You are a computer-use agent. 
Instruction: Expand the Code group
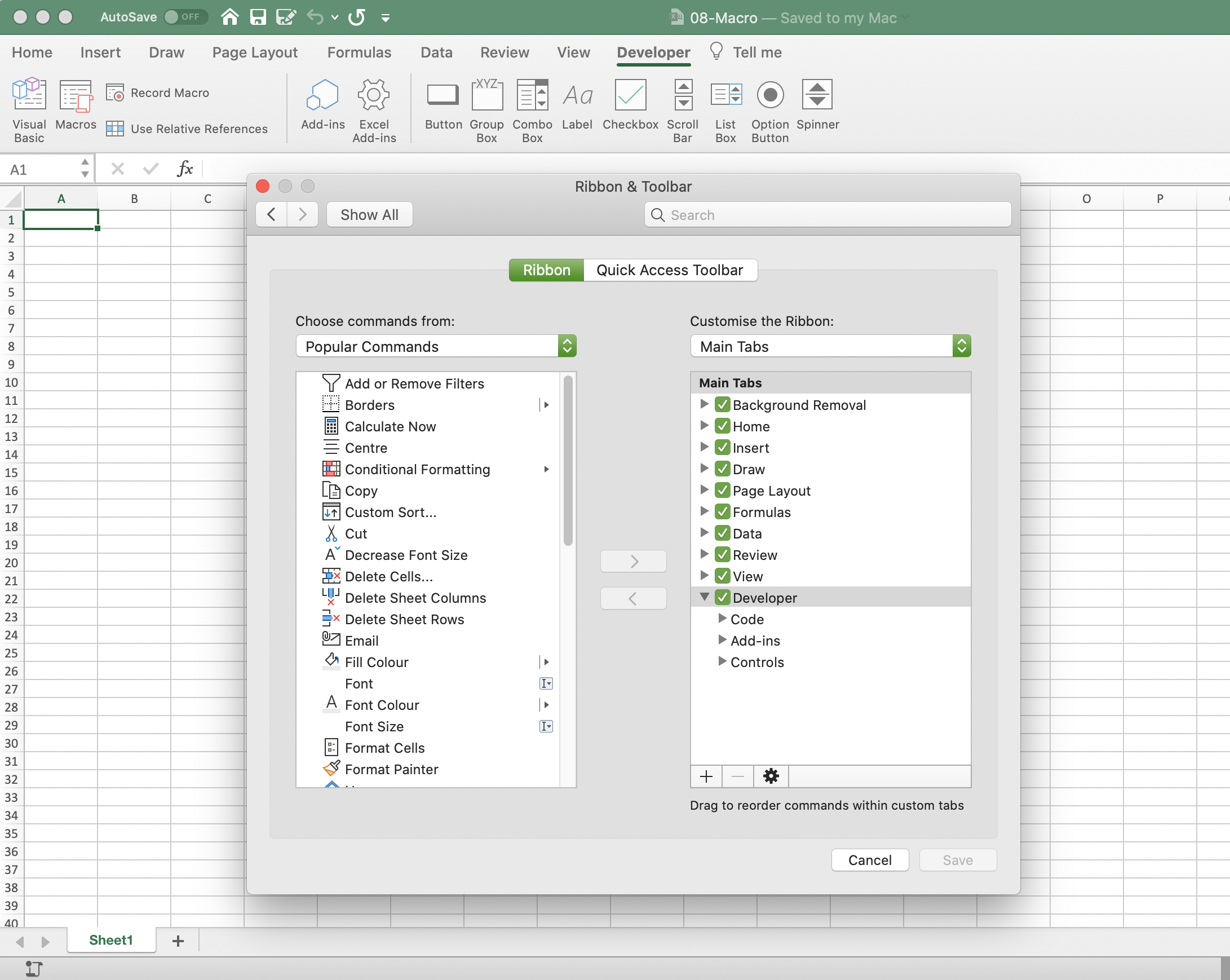point(722,619)
